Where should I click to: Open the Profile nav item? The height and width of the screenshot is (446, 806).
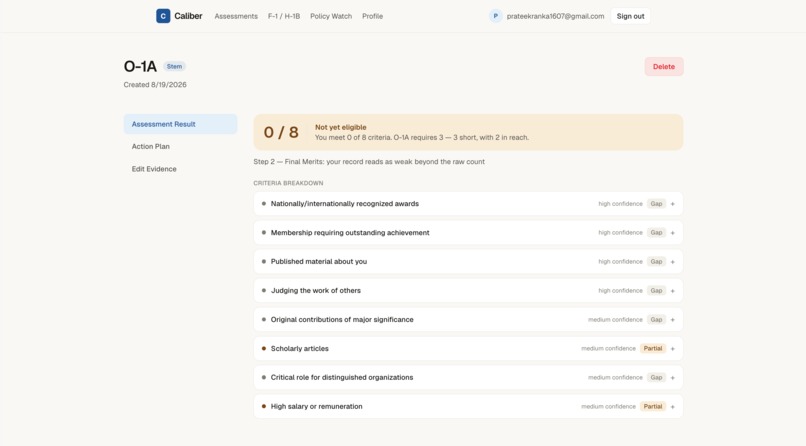point(372,16)
